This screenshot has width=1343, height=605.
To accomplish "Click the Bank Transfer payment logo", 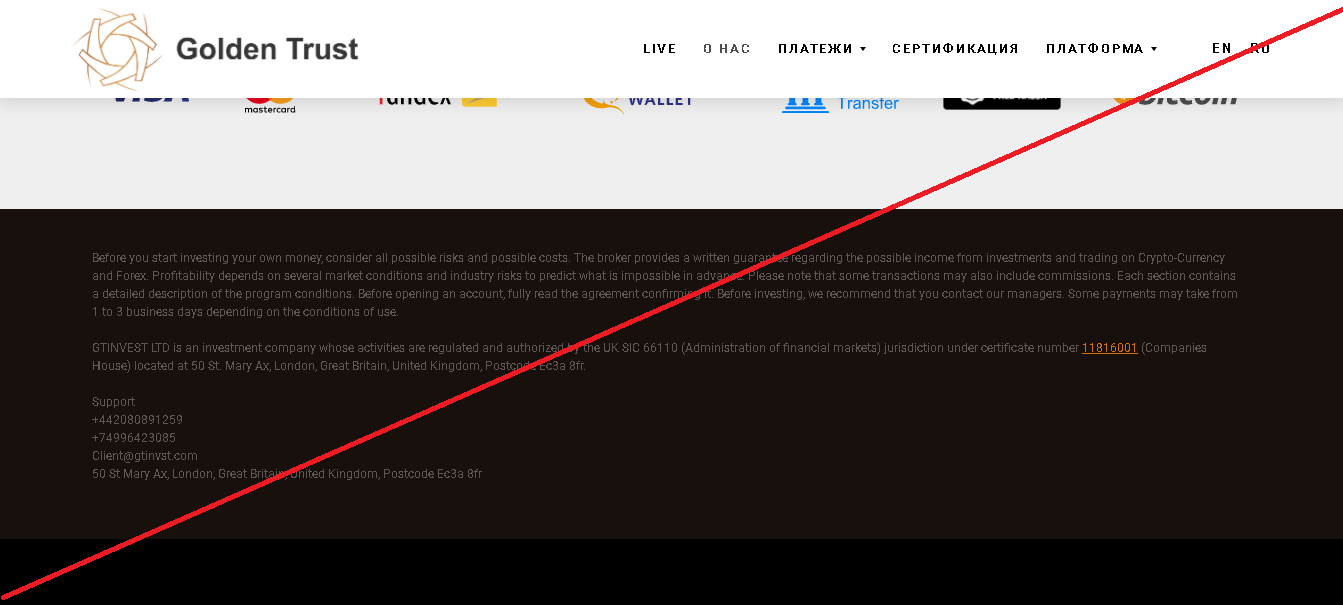I will tap(840, 102).
